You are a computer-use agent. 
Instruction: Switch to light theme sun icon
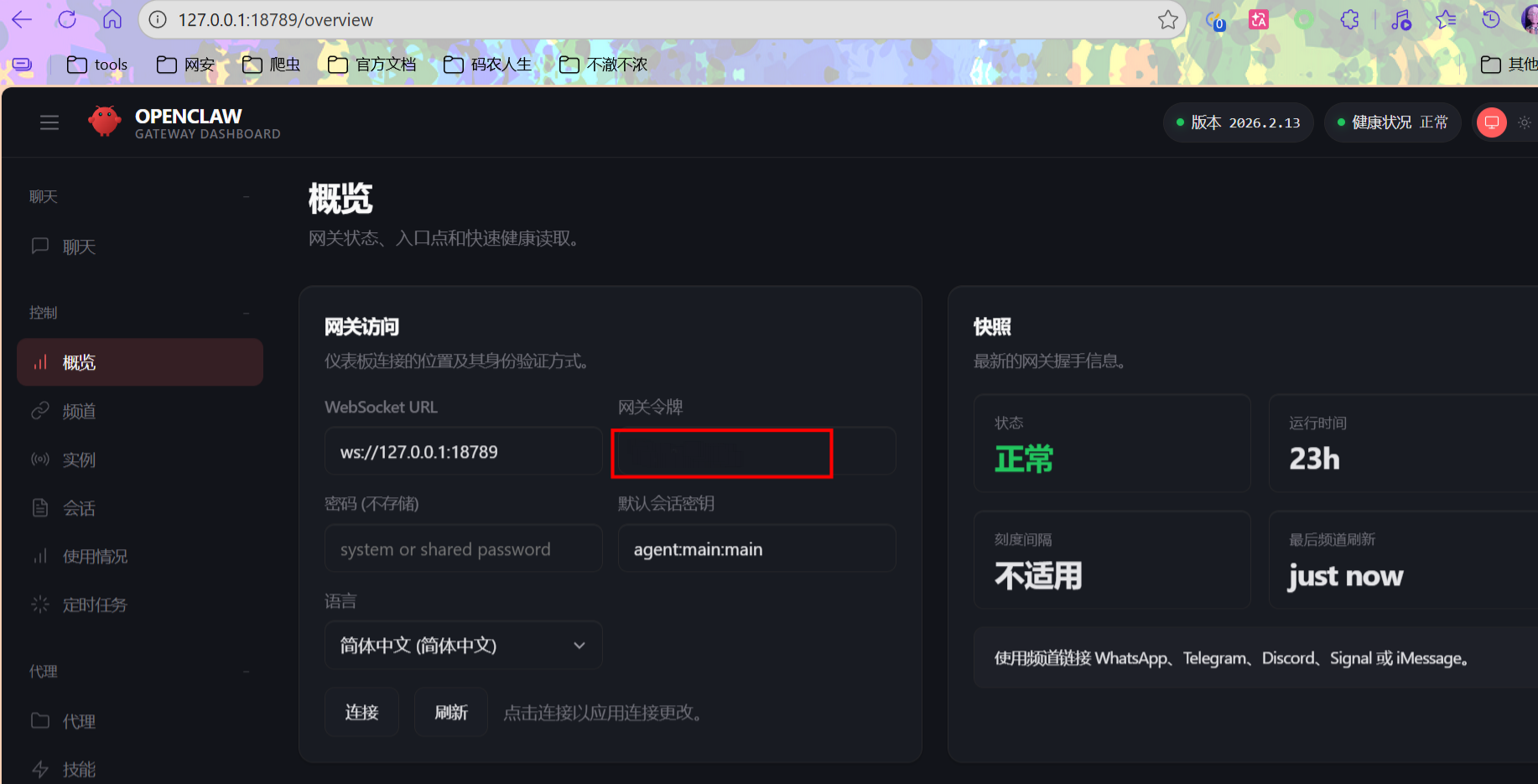click(1525, 122)
